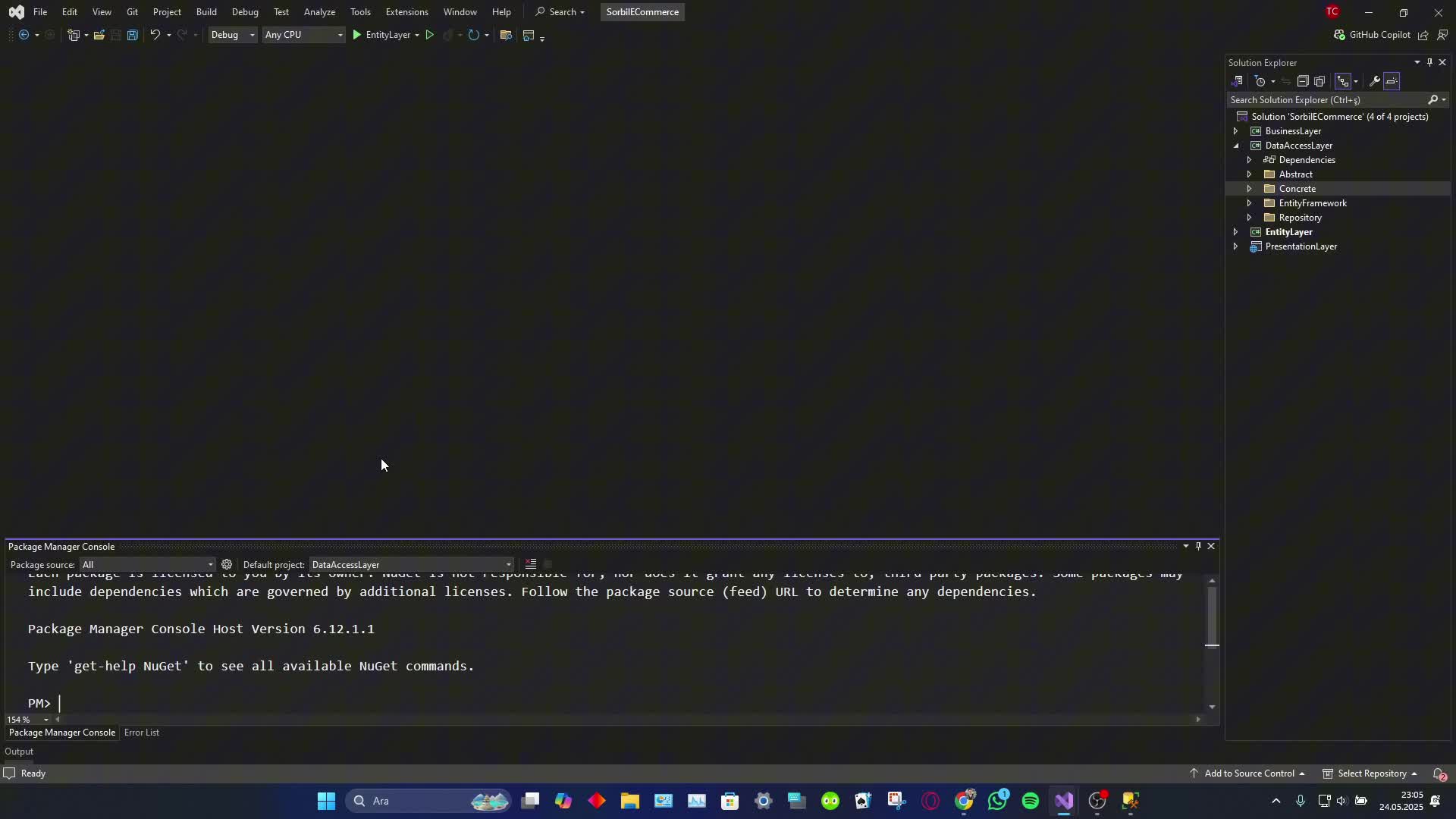Viewport: 1456px width, 819px height.
Task: Expand the EntityFramework folder
Action: click(1249, 203)
